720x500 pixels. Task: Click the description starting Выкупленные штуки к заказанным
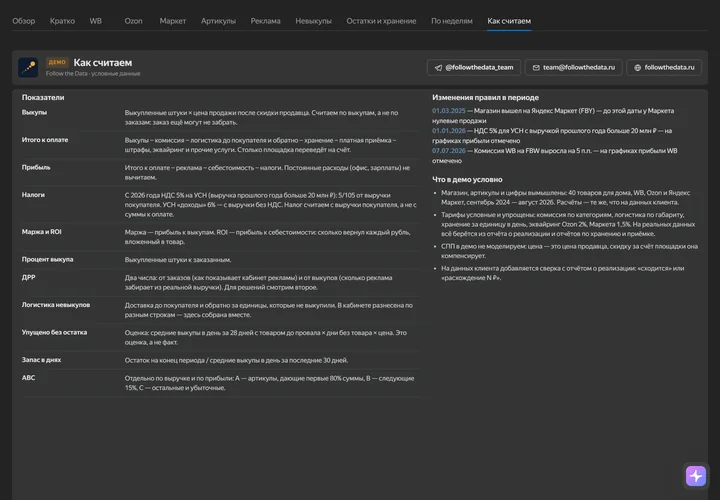(178, 260)
